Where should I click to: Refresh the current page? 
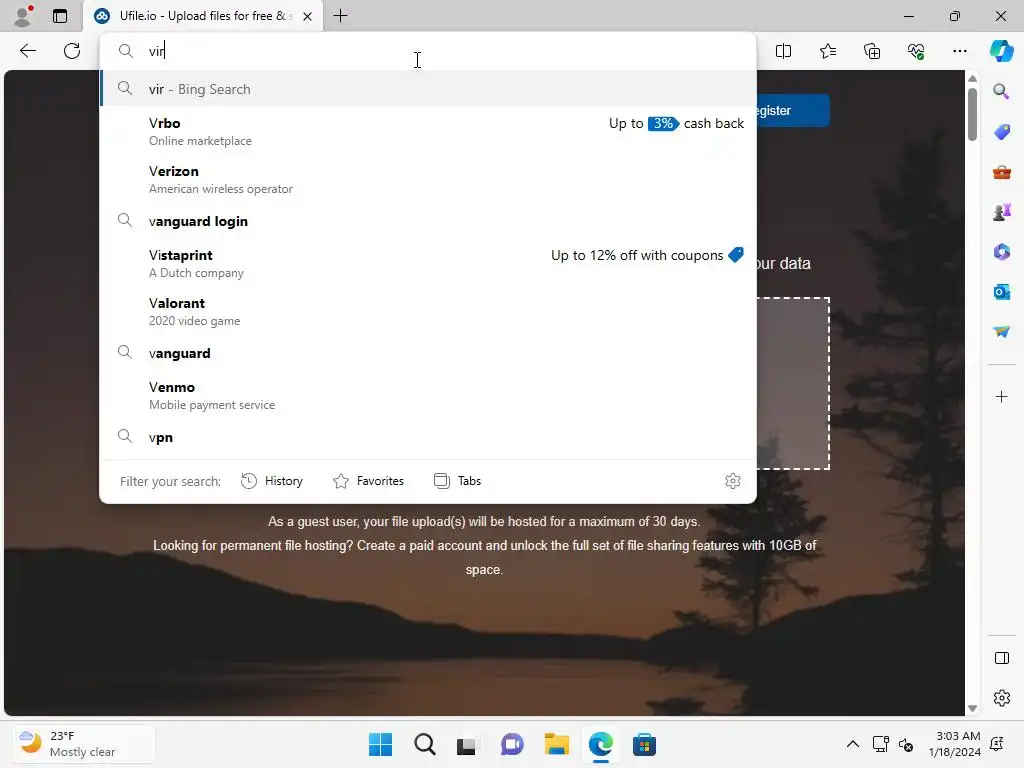[72, 51]
